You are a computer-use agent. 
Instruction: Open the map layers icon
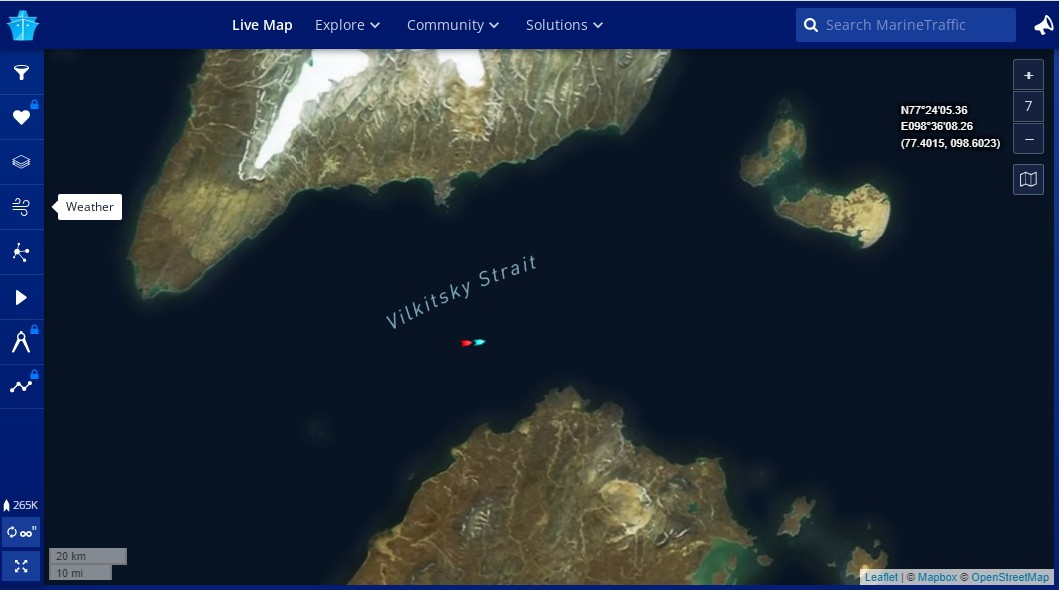coord(22,162)
